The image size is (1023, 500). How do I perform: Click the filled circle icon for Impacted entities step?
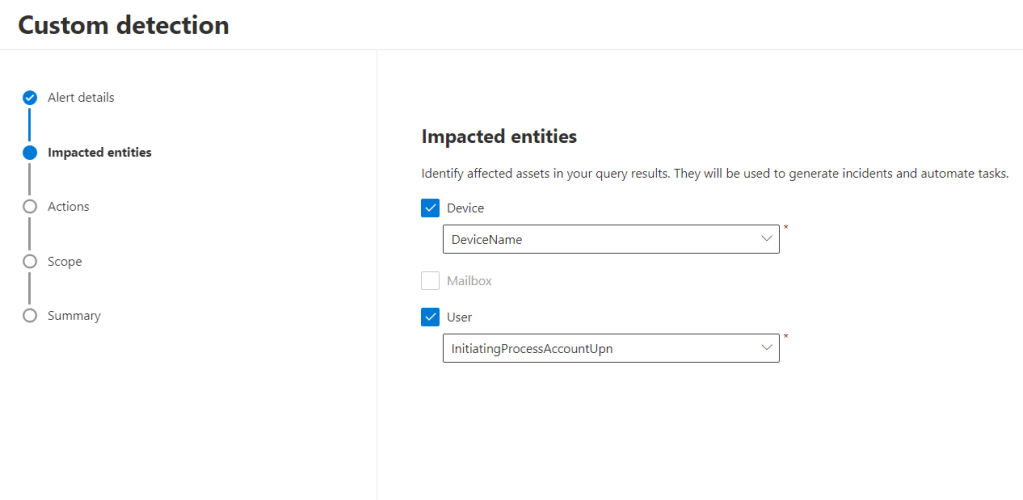pyautogui.click(x=29, y=153)
